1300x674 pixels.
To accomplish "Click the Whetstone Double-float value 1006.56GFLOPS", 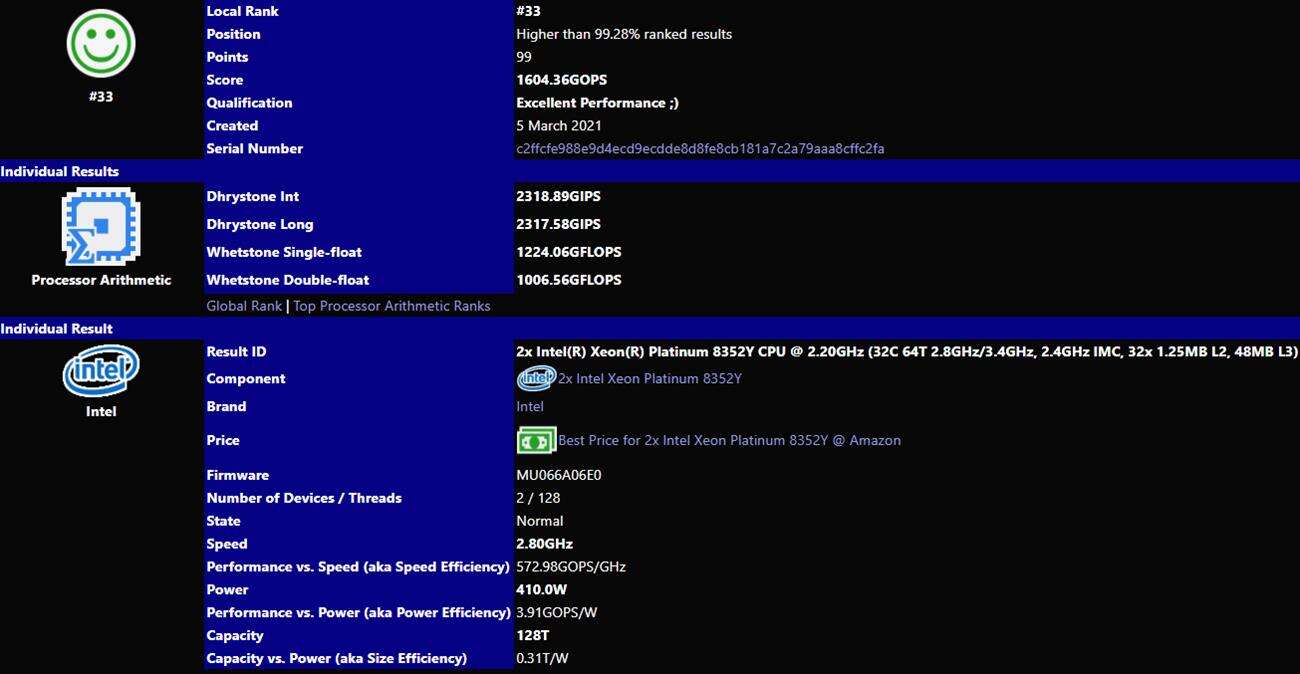I will [x=568, y=280].
